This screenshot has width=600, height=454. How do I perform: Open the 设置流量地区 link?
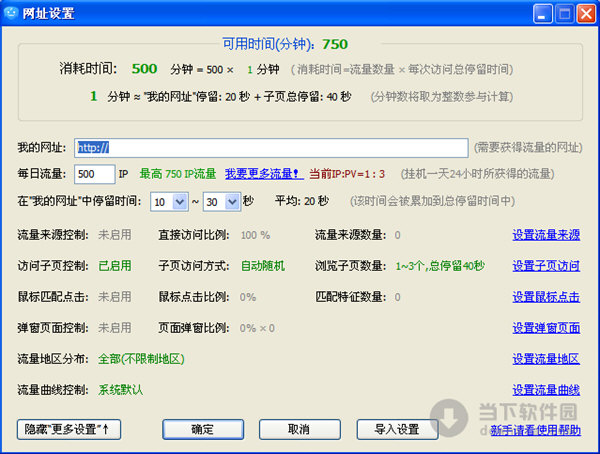[x=546, y=359]
